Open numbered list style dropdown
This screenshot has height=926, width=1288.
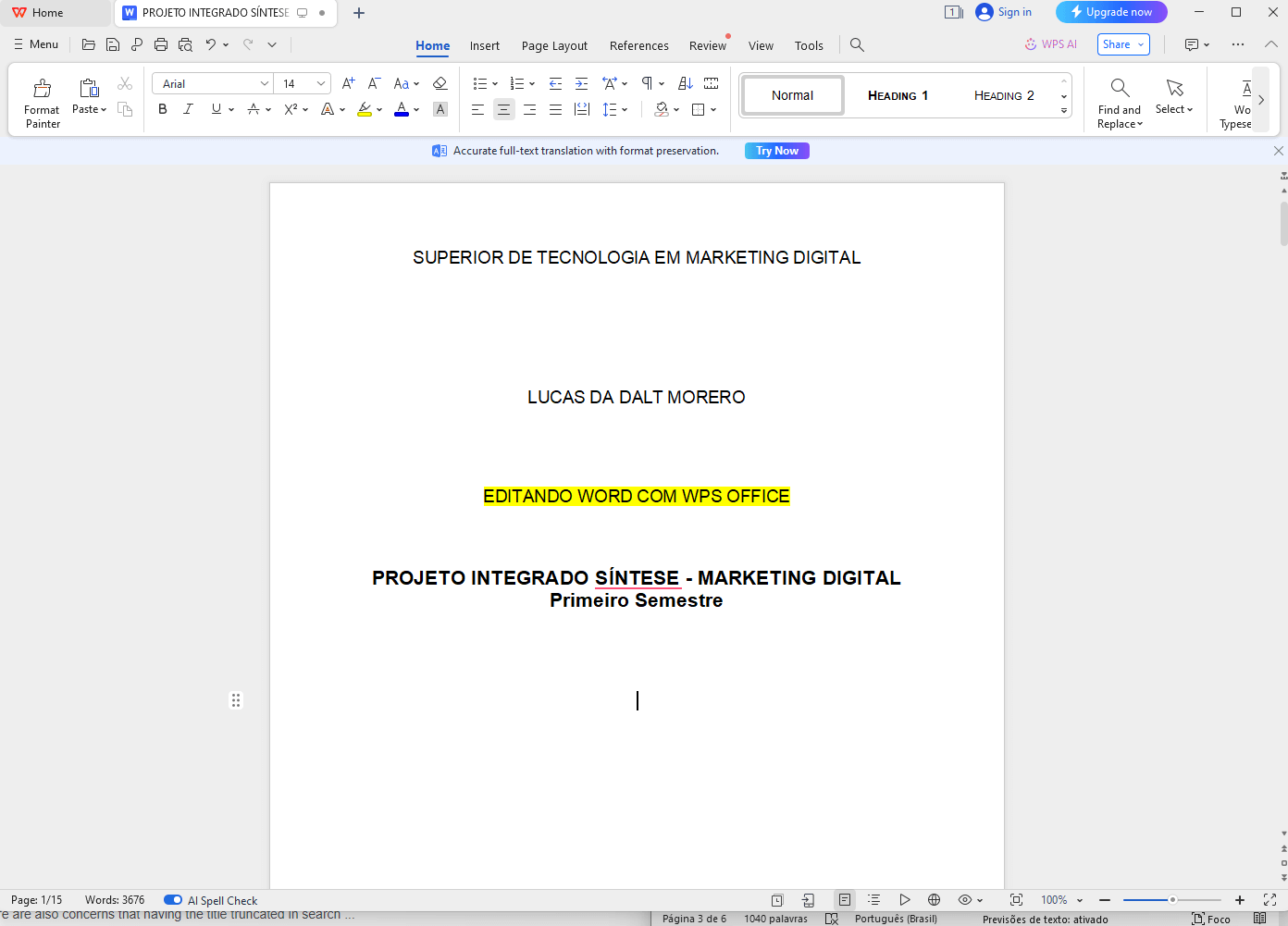coord(532,83)
